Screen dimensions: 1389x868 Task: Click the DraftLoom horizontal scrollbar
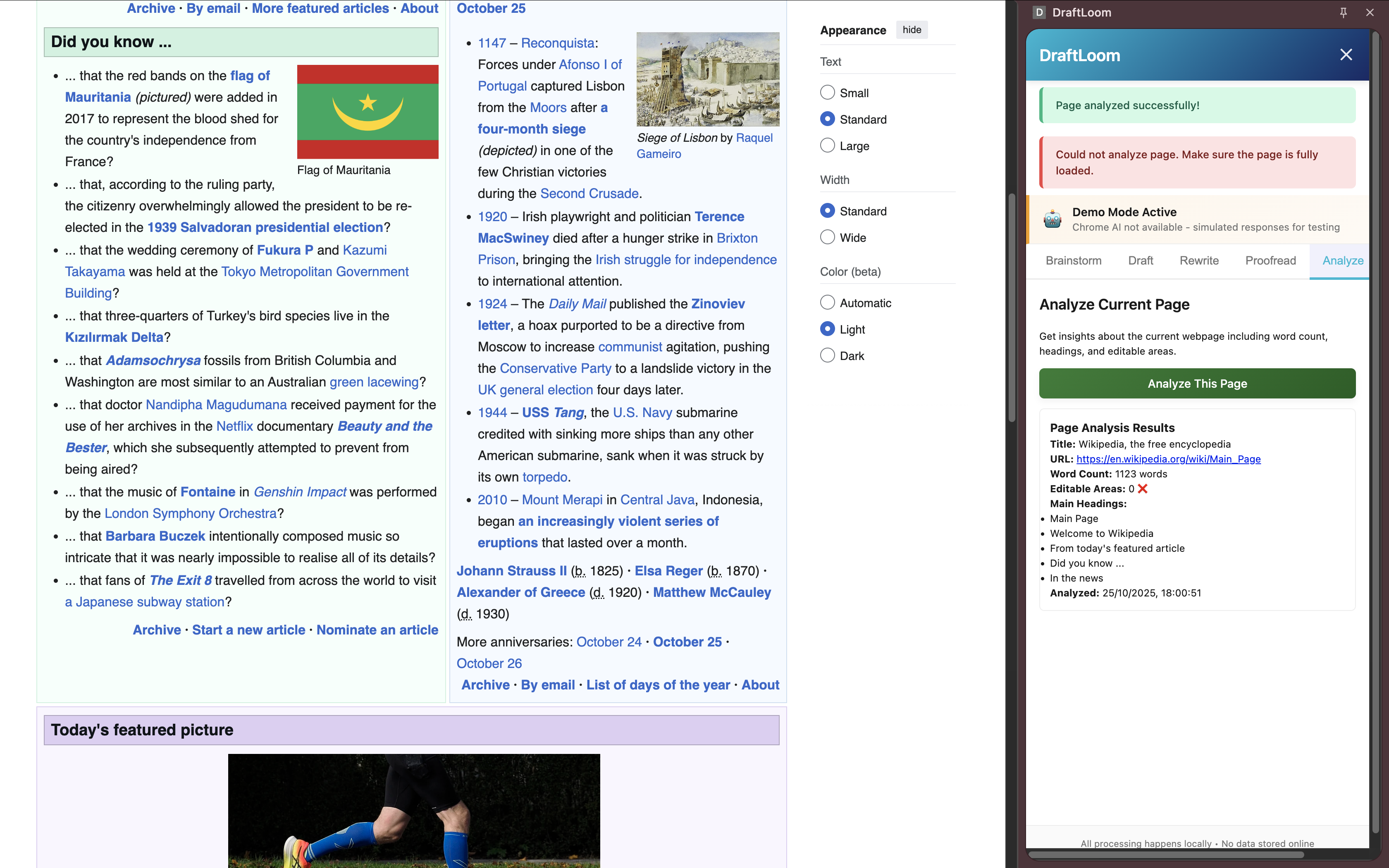click(x=1165, y=855)
